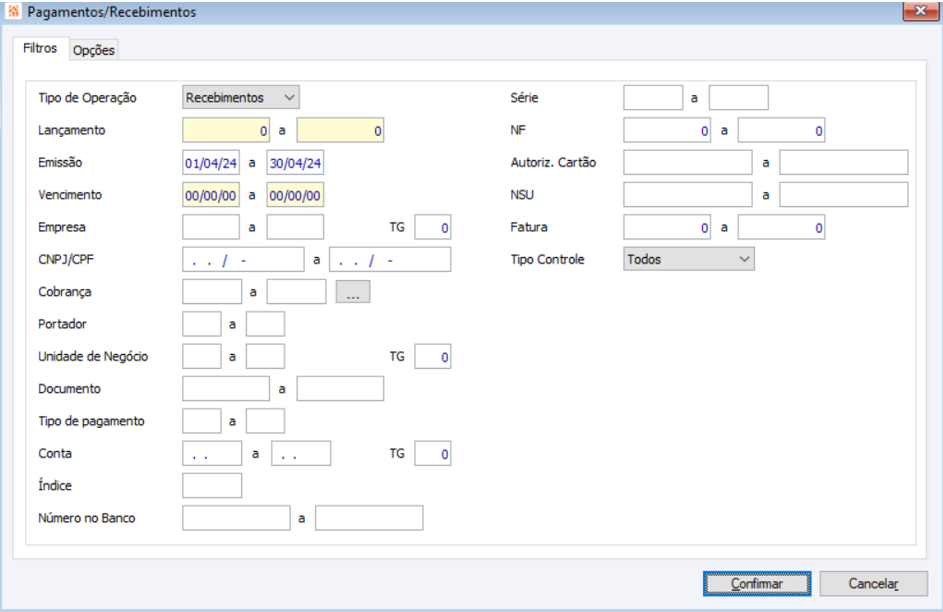Click the NF start field
This screenshot has width=943, height=612.
point(667,130)
